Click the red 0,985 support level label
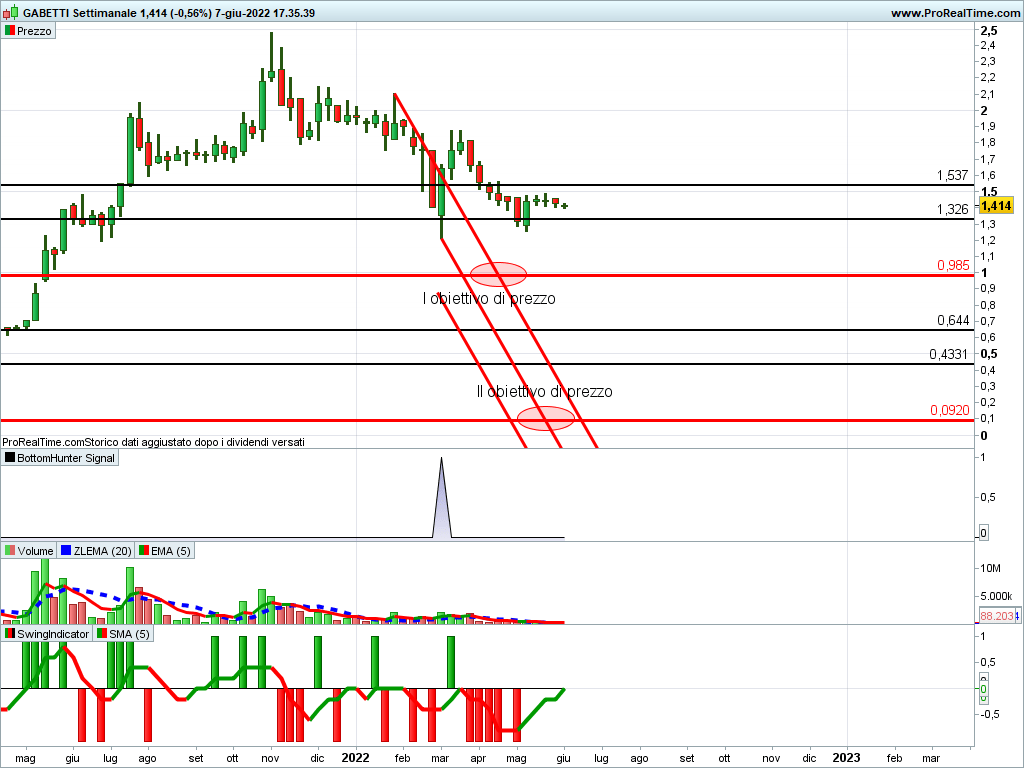1024x768 pixels. pos(952,265)
